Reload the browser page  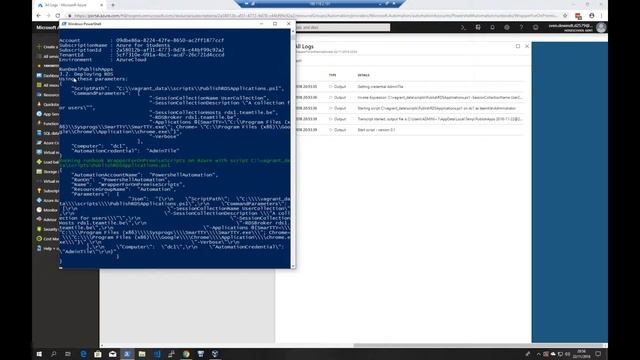pos(58,16)
